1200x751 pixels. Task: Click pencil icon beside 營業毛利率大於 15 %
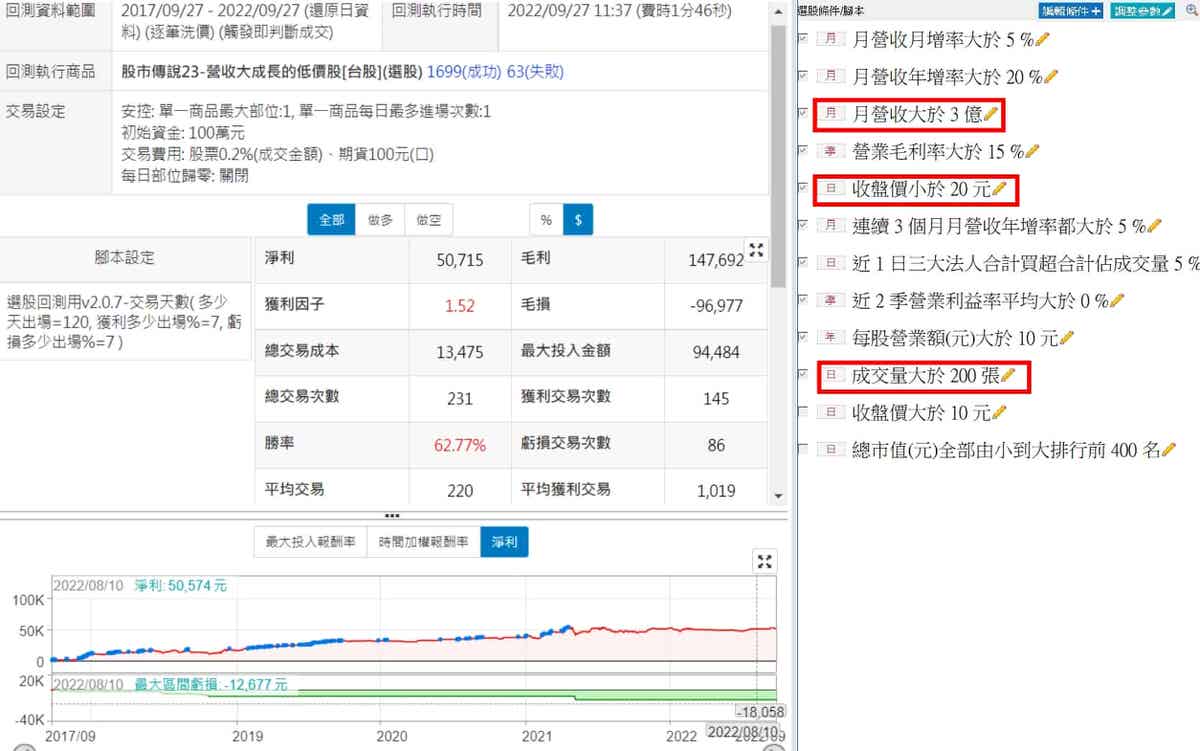pos(1033,151)
